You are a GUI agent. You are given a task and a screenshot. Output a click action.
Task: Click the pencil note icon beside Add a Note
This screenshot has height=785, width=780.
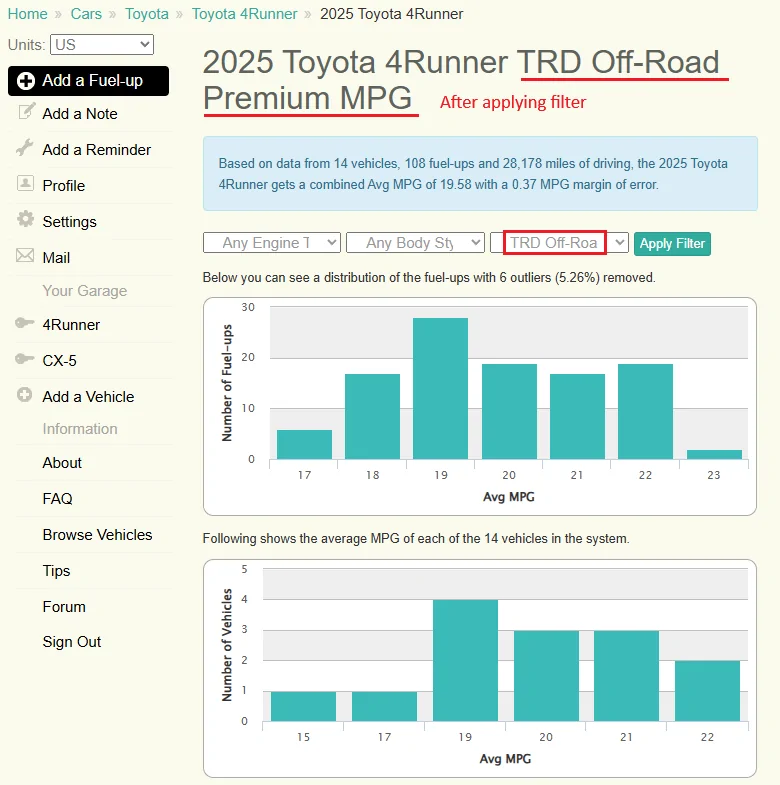point(26,111)
